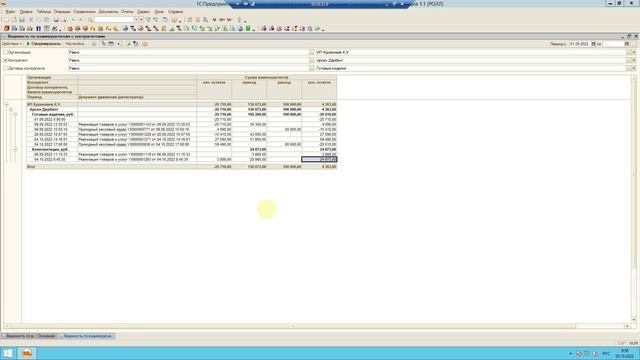Click the calendar icon after period end date

point(627,44)
